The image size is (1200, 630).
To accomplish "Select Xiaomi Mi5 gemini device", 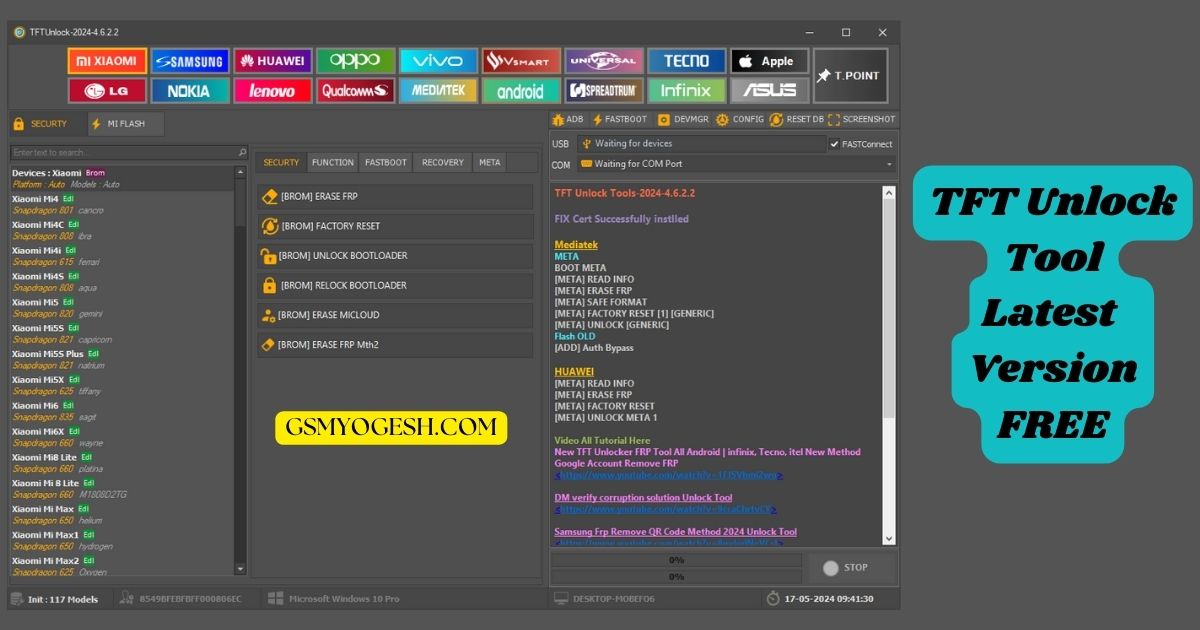I will [x=121, y=308].
